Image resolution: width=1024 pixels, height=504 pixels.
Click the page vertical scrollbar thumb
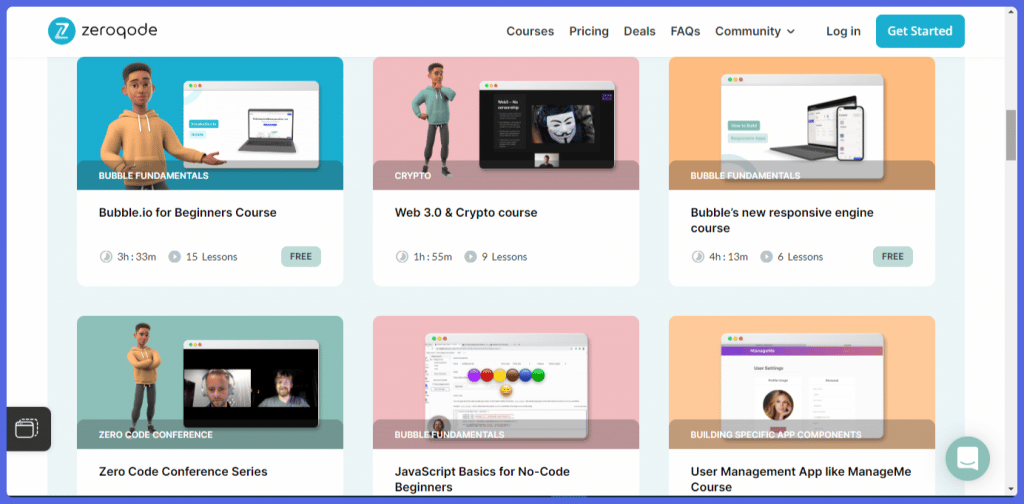[1011, 134]
